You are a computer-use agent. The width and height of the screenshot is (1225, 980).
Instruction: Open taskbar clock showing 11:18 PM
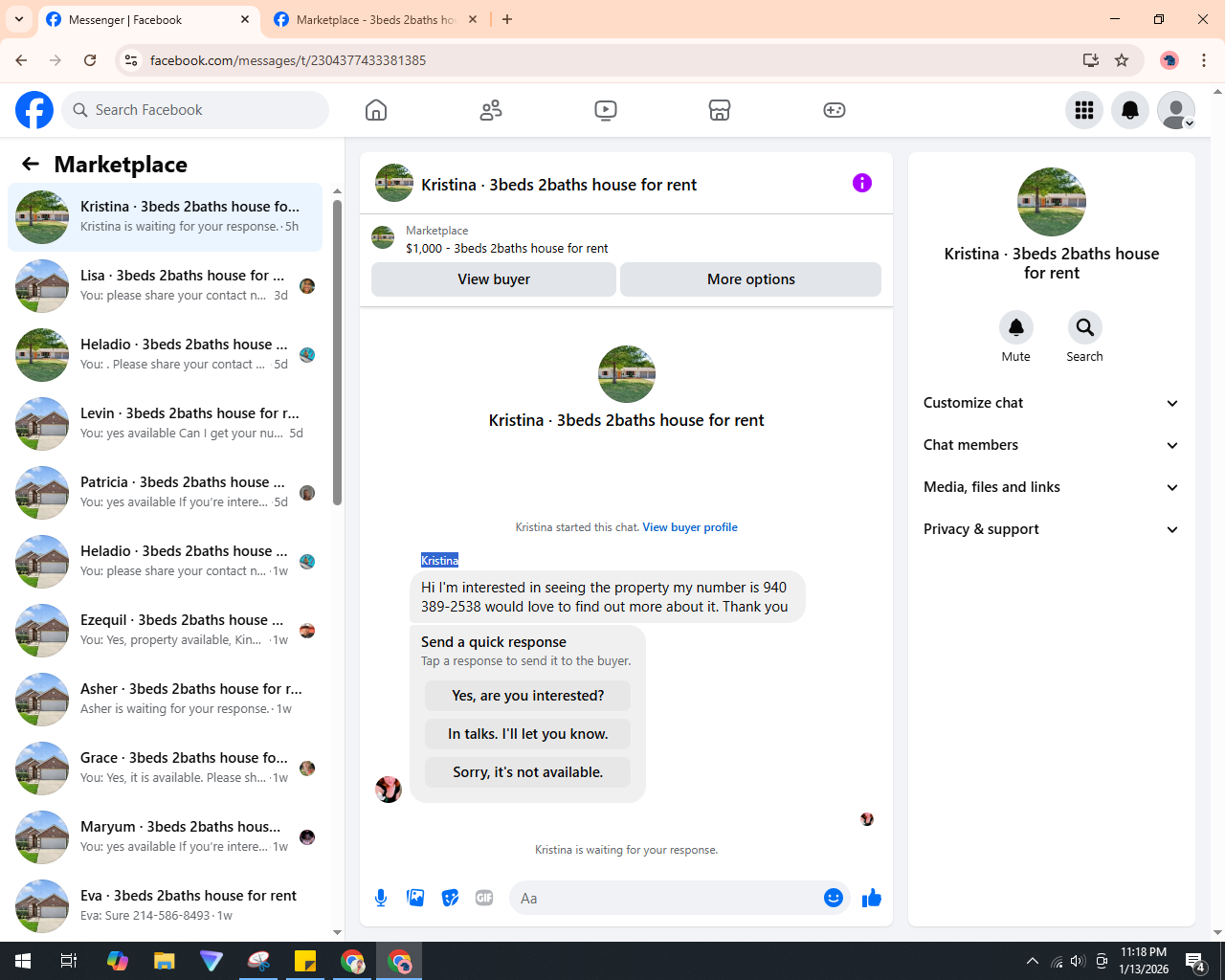tap(1144, 961)
